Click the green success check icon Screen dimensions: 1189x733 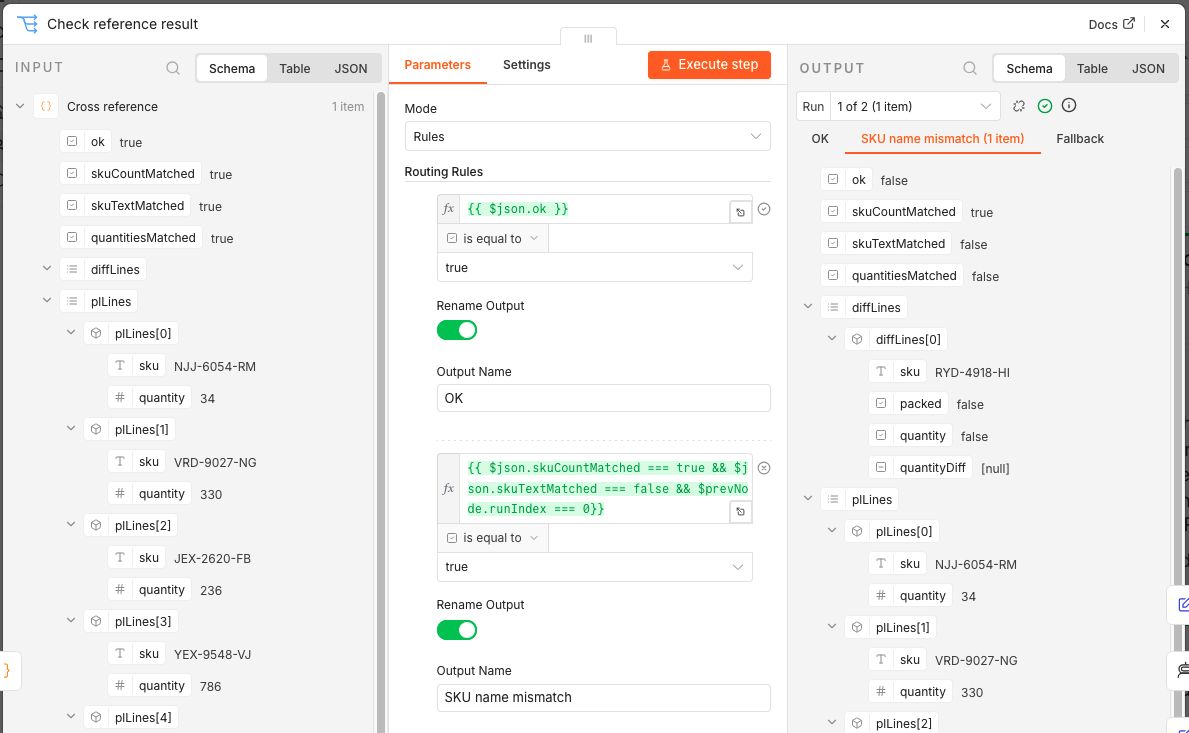click(1045, 106)
